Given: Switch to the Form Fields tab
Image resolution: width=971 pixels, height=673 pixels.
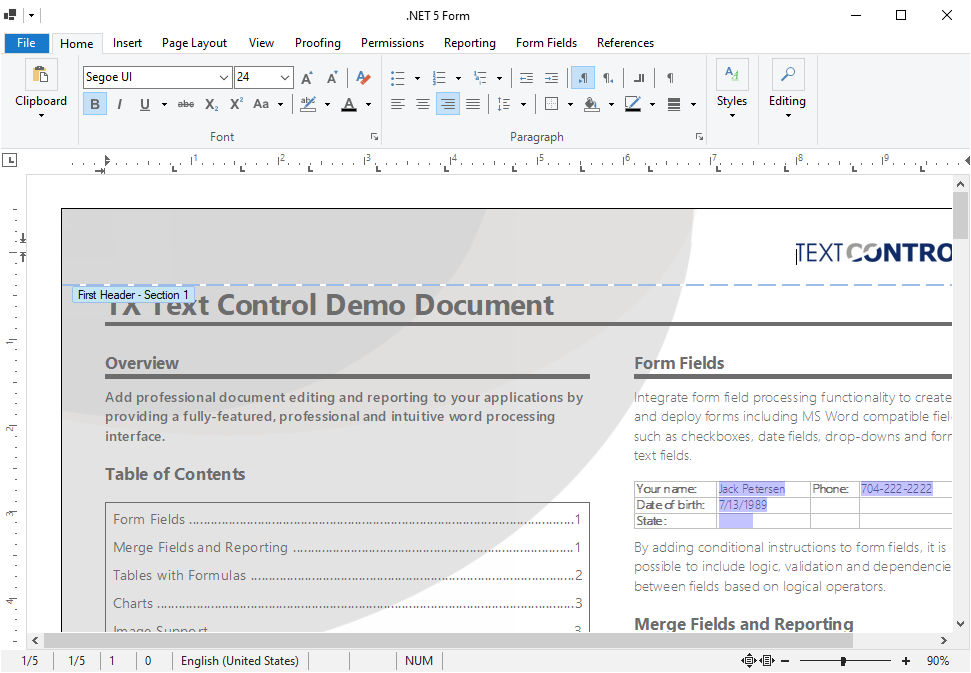Looking at the screenshot, I should [546, 43].
